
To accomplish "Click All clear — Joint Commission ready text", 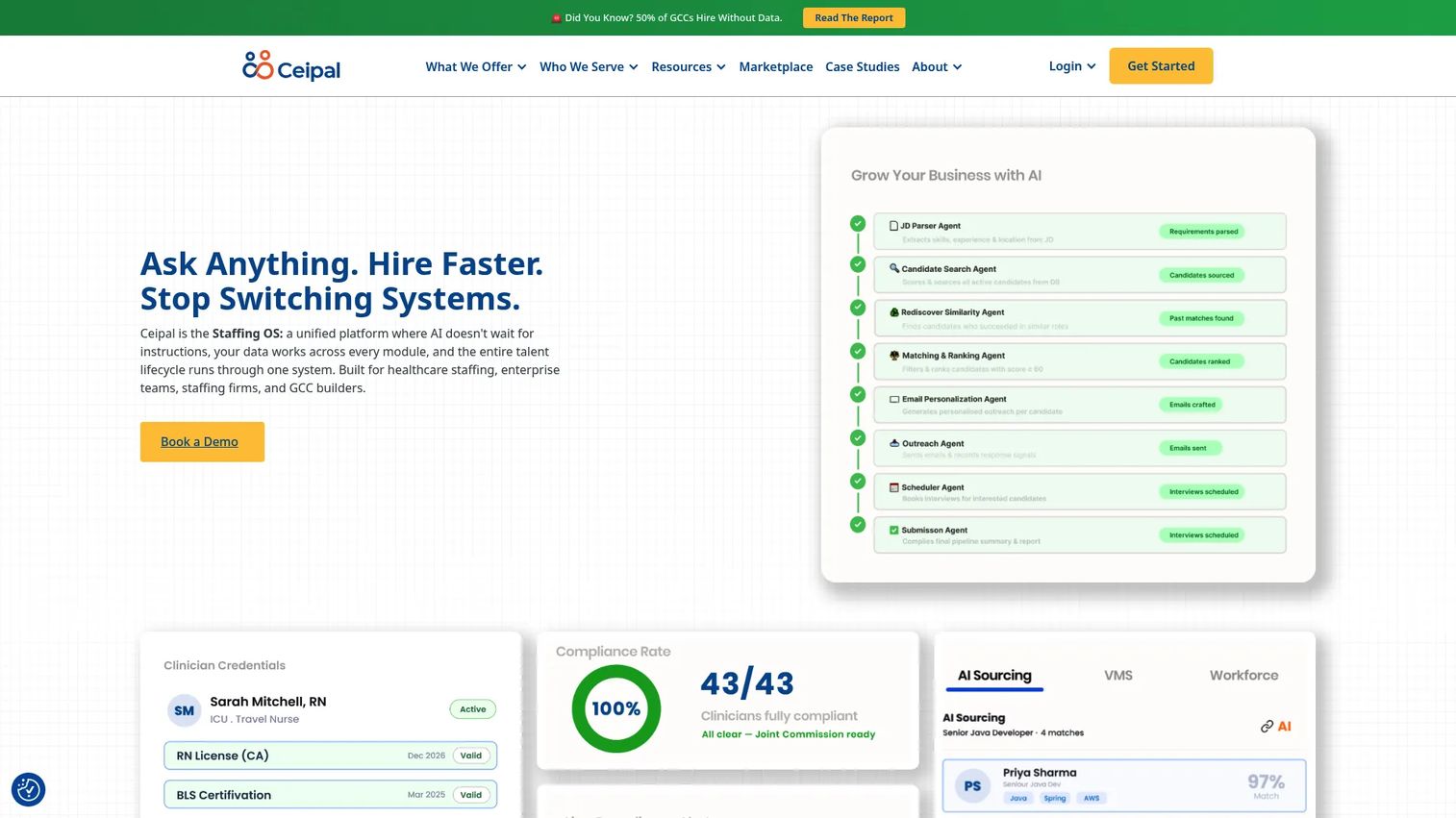I will [789, 734].
